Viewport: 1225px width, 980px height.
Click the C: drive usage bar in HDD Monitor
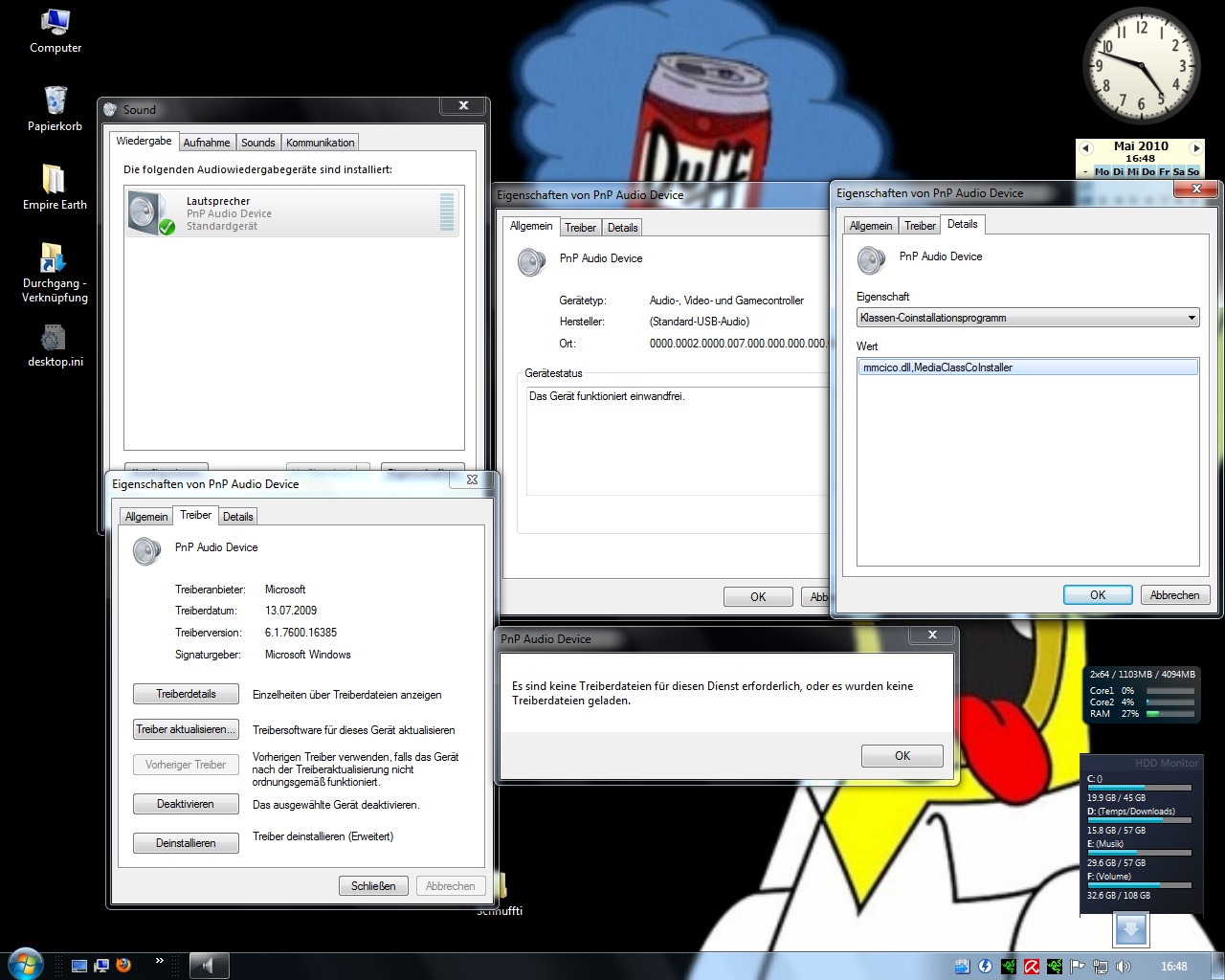1139,788
